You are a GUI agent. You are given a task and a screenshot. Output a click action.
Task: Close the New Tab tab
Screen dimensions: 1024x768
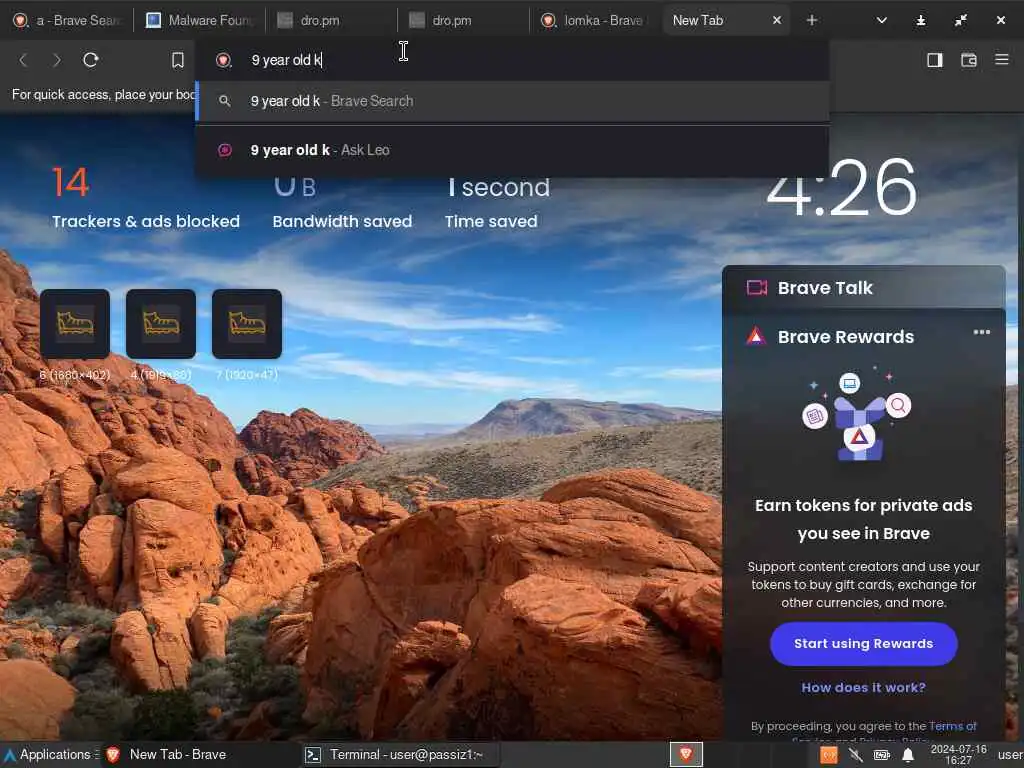pyautogui.click(x=776, y=20)
